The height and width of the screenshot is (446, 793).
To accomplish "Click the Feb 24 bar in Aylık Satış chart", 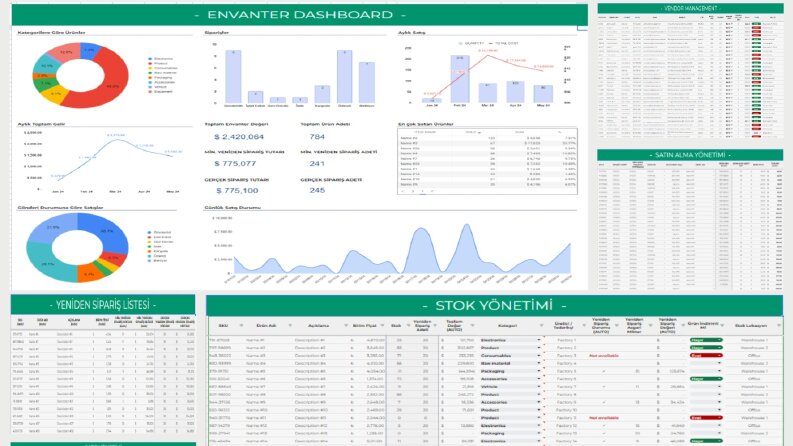I will (x=459, y=79).
